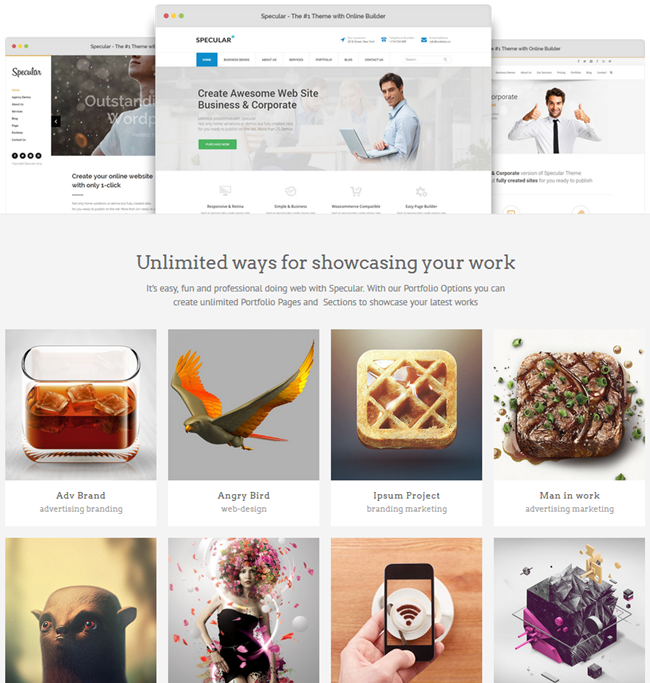650x683 pixels.
Task: Click the green PURCHASE NOW button
Action: point(217,144)
